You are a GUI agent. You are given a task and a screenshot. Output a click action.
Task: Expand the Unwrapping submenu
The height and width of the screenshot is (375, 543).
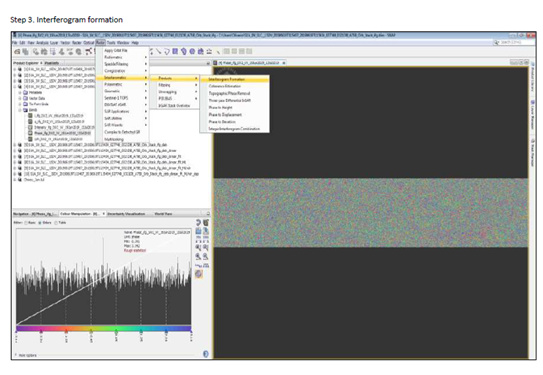click(174, 92)
